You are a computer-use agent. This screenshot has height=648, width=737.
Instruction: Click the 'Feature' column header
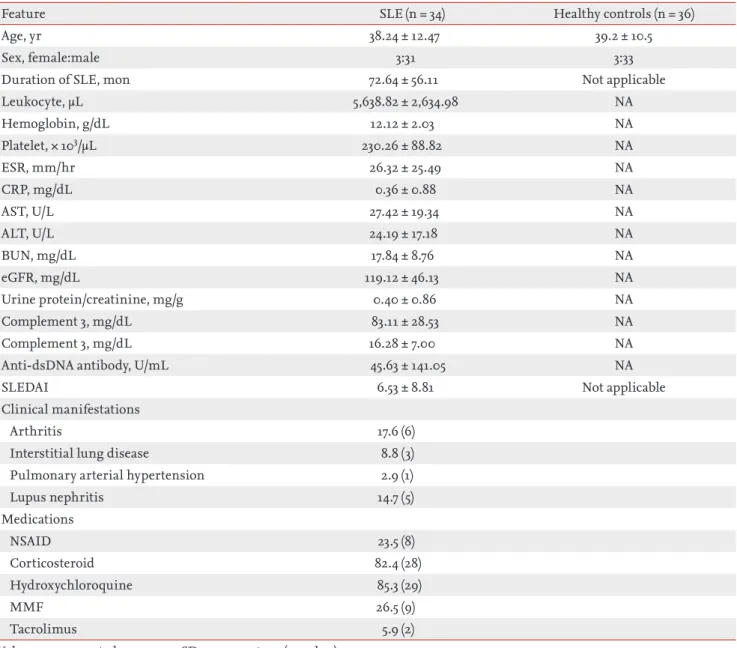[23, 14]
